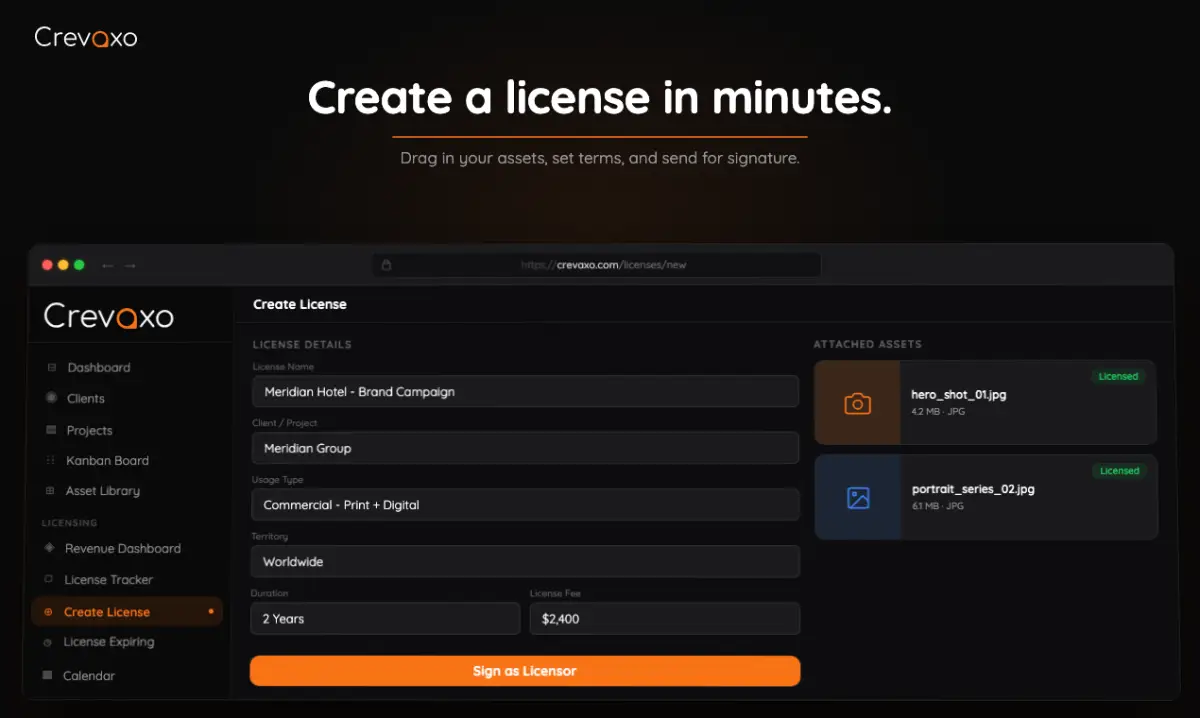Click the Calendar sidebar icon
Image resolution: width=1200 pixels, height=718 pixels.
[47, 675]
